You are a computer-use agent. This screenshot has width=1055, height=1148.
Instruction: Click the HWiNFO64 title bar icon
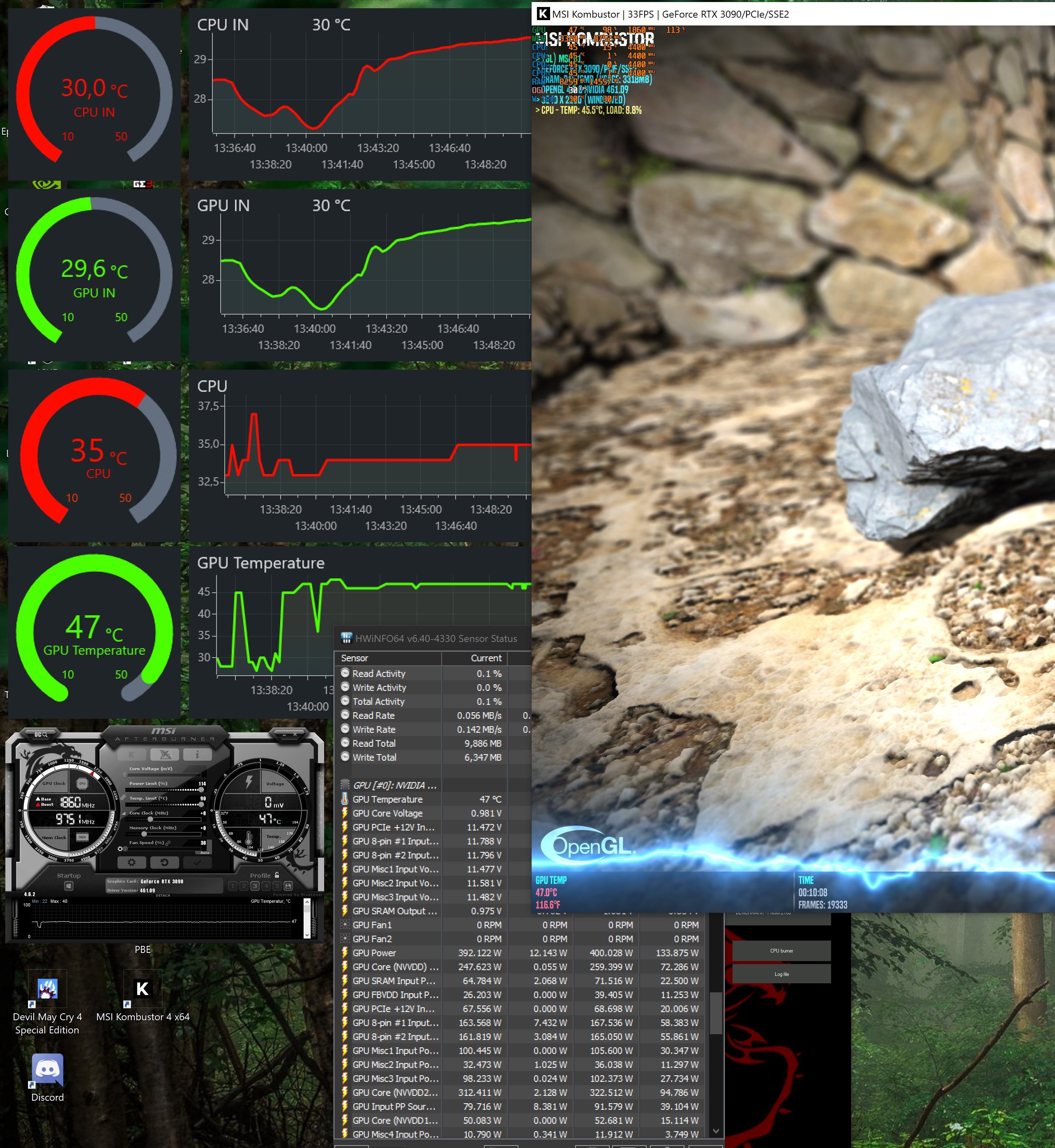(x=346, y=638)
